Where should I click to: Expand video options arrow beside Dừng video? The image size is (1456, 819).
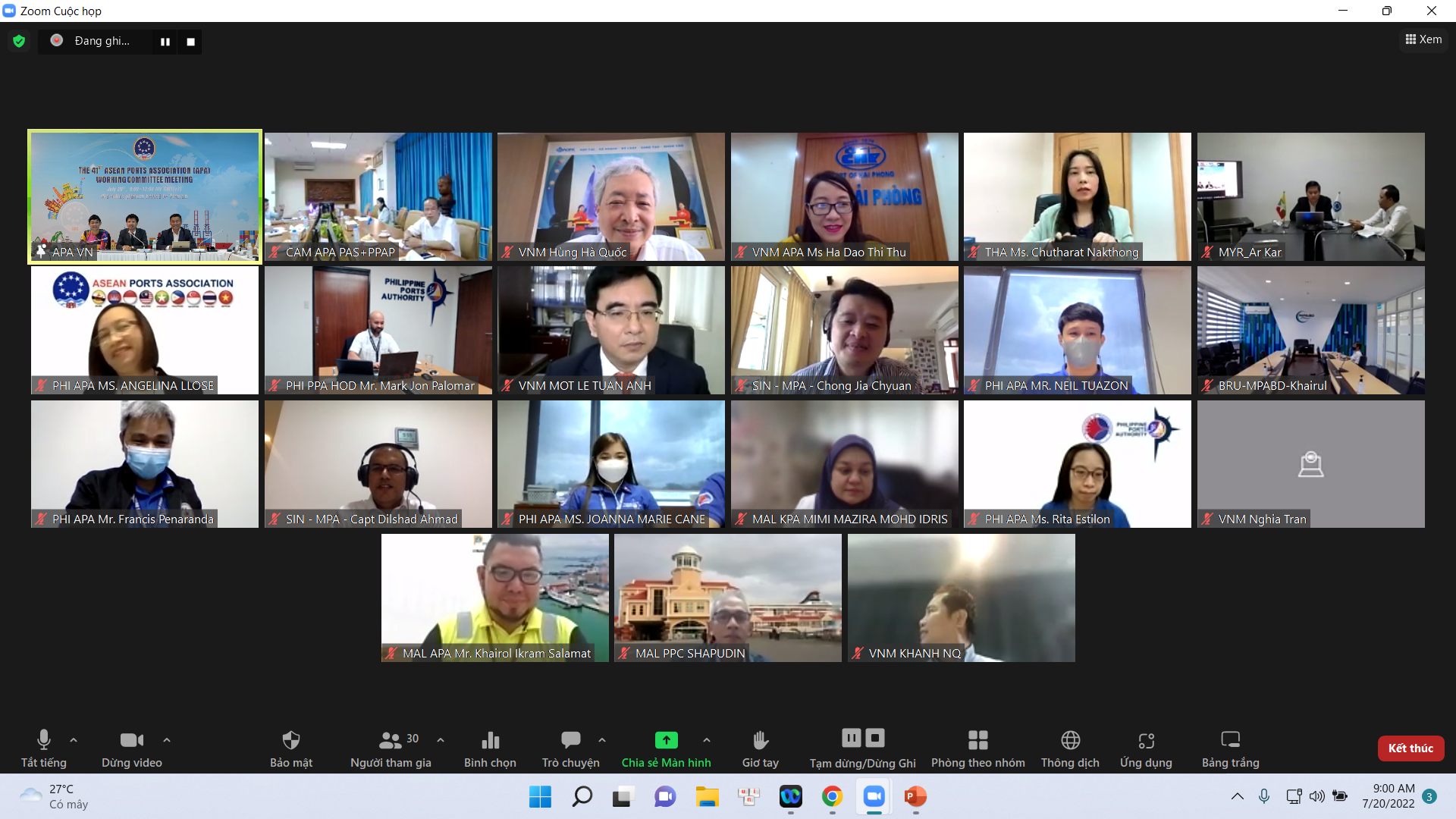(x=167, y=739)
